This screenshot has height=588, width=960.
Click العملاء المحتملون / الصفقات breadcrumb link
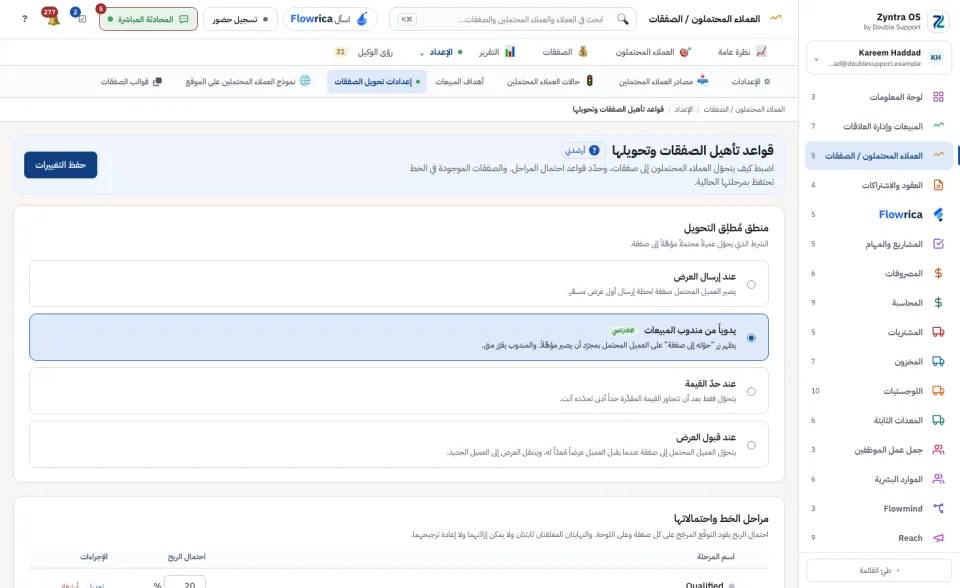[x=744, y=109]
